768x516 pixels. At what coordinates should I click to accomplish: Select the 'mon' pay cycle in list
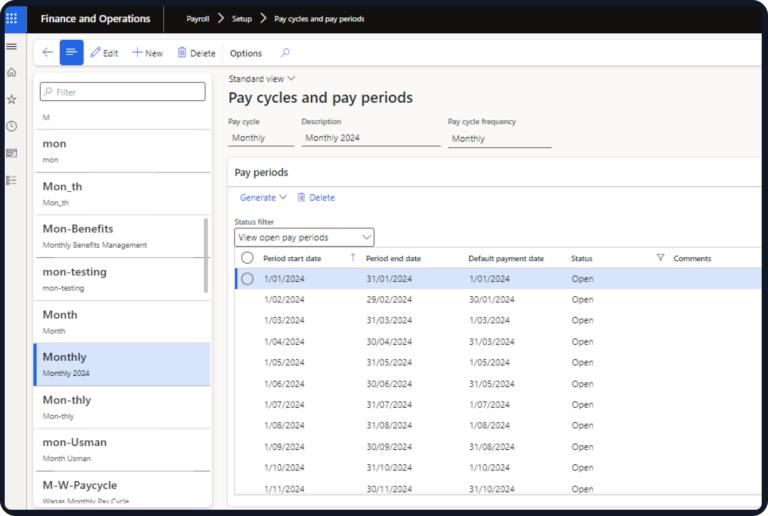pyautogui.click(x=122, y=151)
